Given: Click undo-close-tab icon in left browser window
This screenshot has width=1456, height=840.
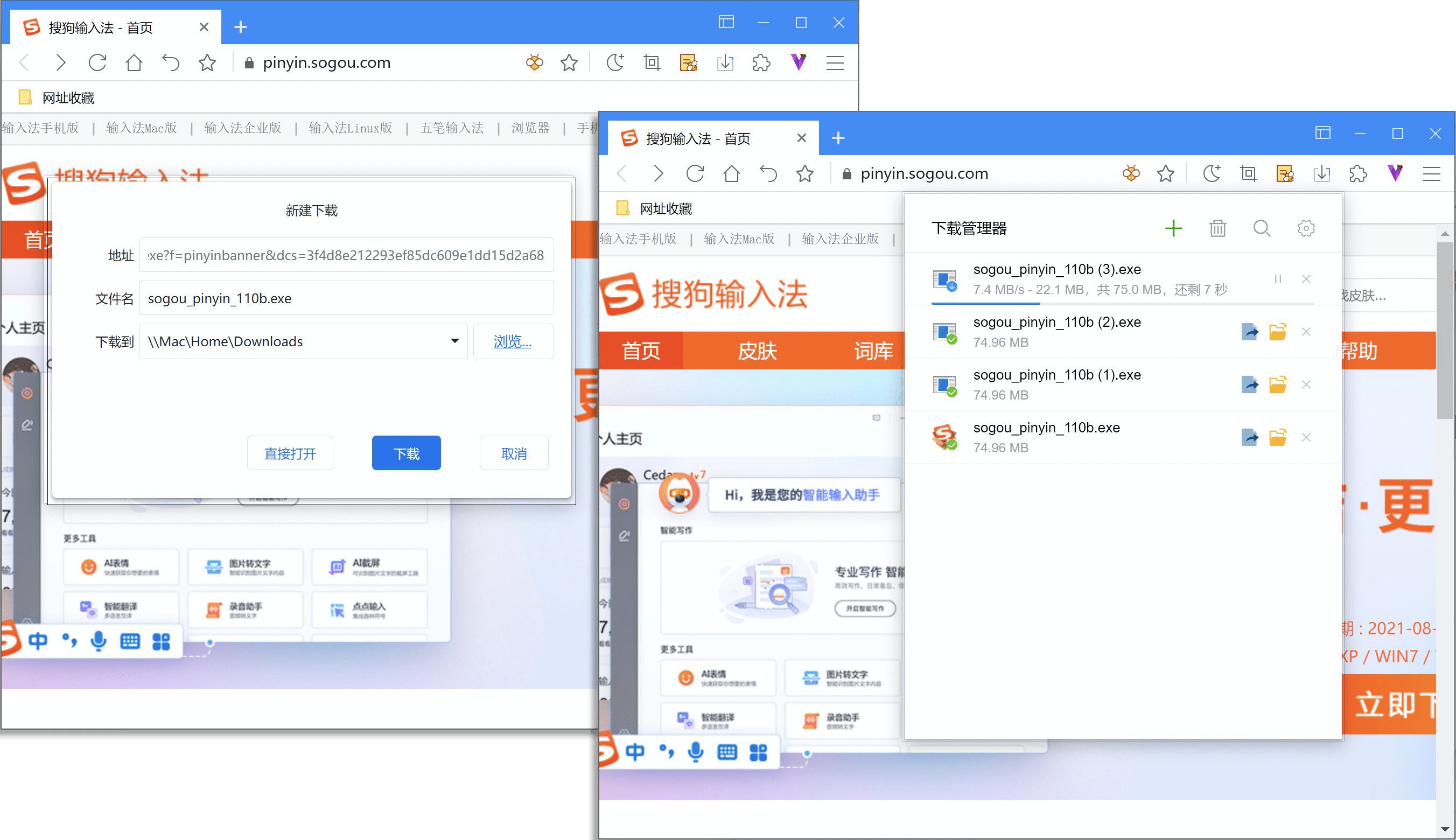Looking at the screenshot, I should pos(171,62).
